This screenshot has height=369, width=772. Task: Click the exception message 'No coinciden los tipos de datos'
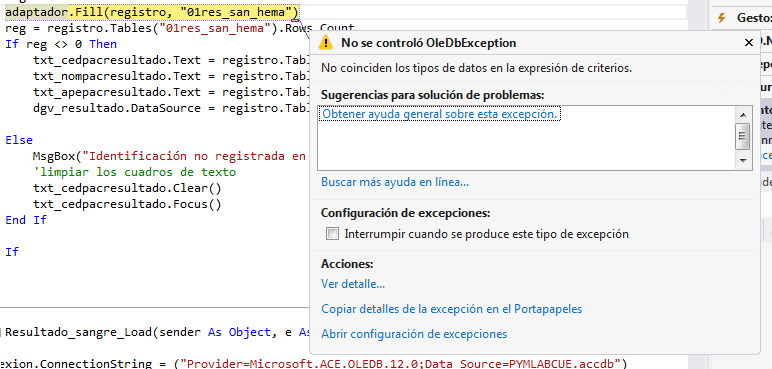pos(477,68)
